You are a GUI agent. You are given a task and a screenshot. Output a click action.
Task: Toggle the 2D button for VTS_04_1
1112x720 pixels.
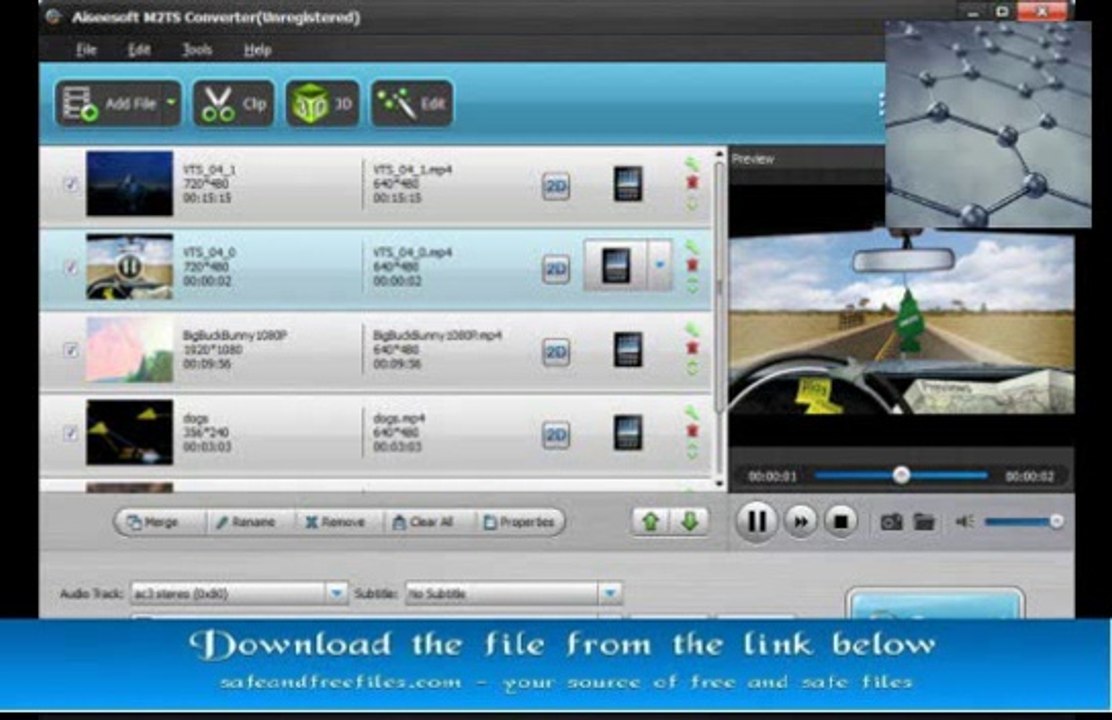point(556,187)
